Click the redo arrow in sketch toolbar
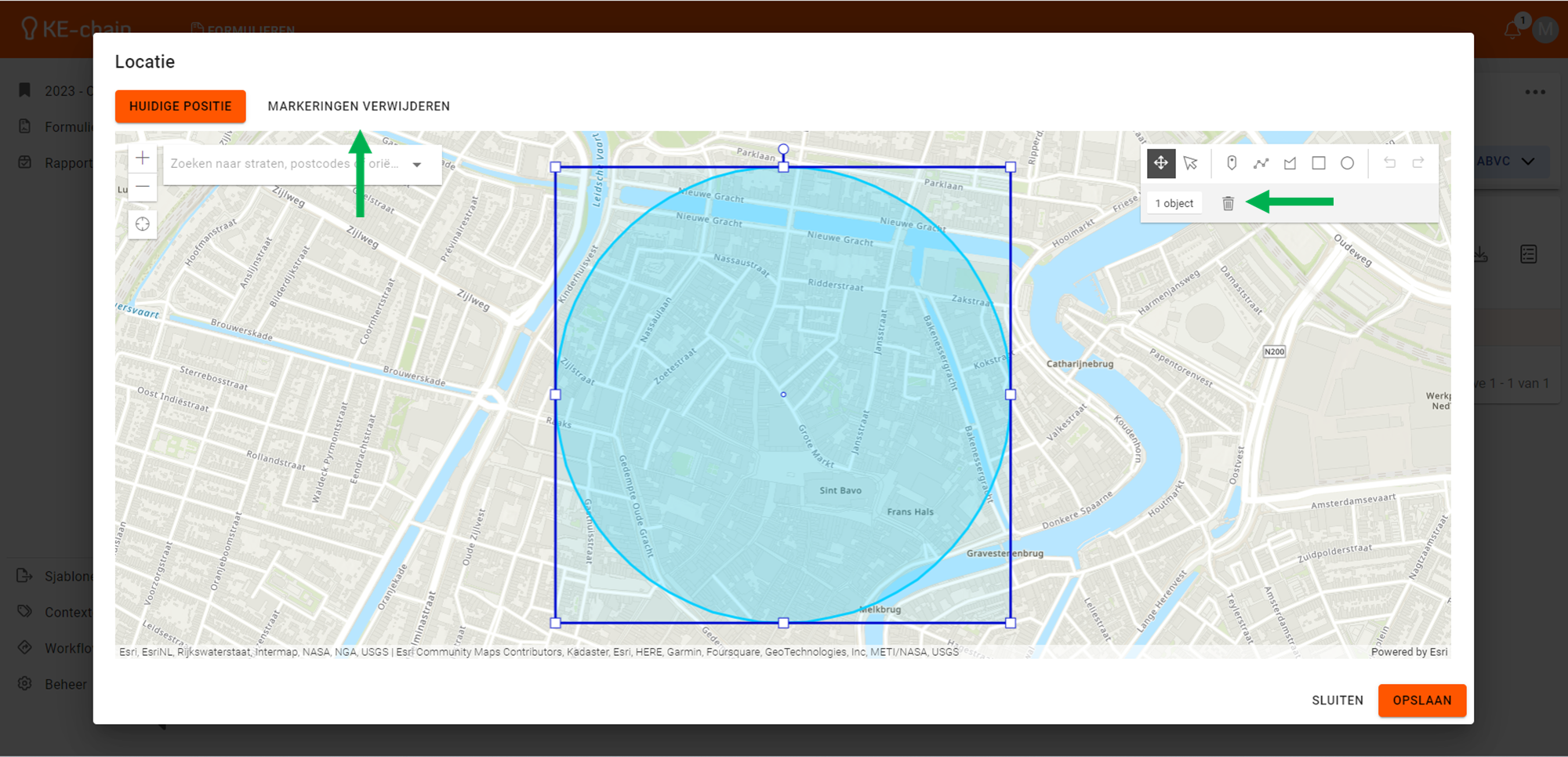1568x757 pixels. (1418, 163)
